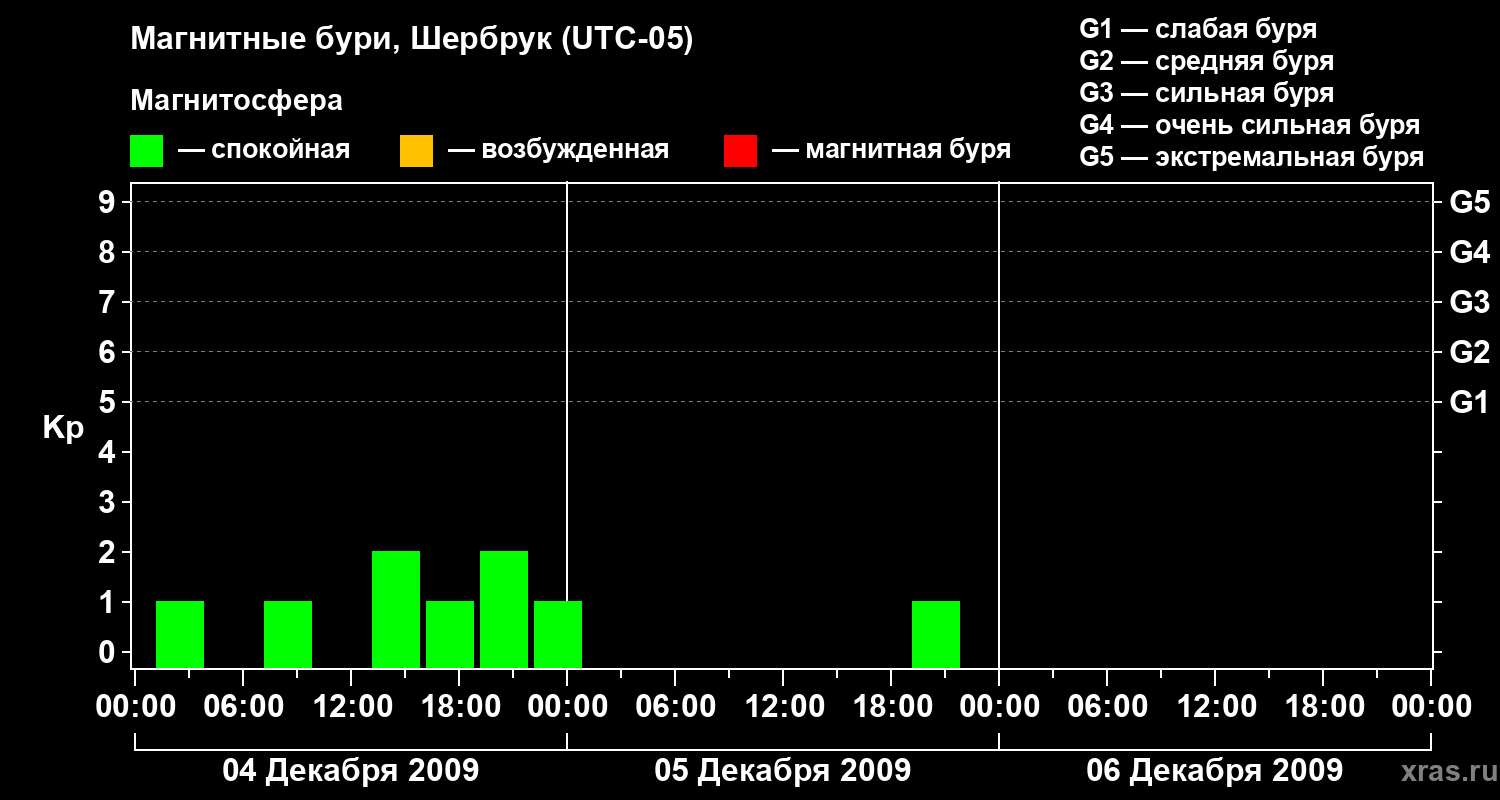Screen dimensions: 1500x800
Task: Select the second Kp 2 bar near 20:00
Action: pos(504,609)
